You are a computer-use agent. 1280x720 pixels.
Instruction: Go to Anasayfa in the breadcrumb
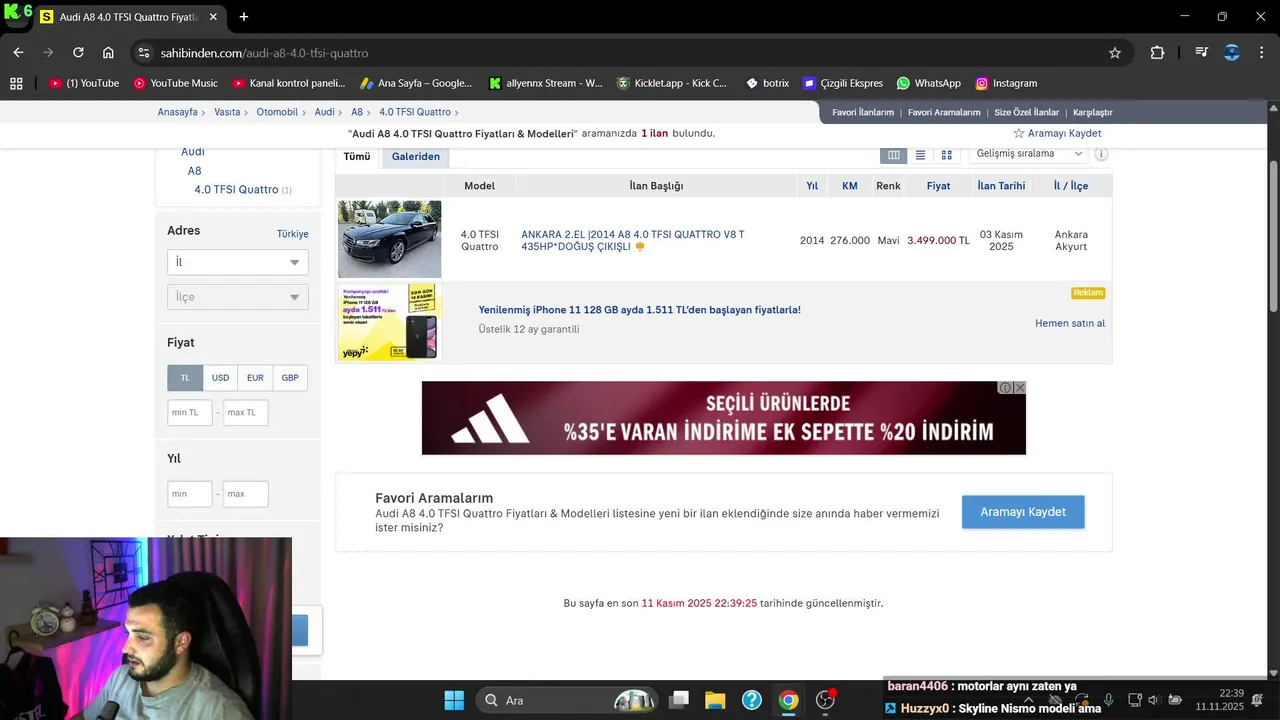click(x=178, y=112)
